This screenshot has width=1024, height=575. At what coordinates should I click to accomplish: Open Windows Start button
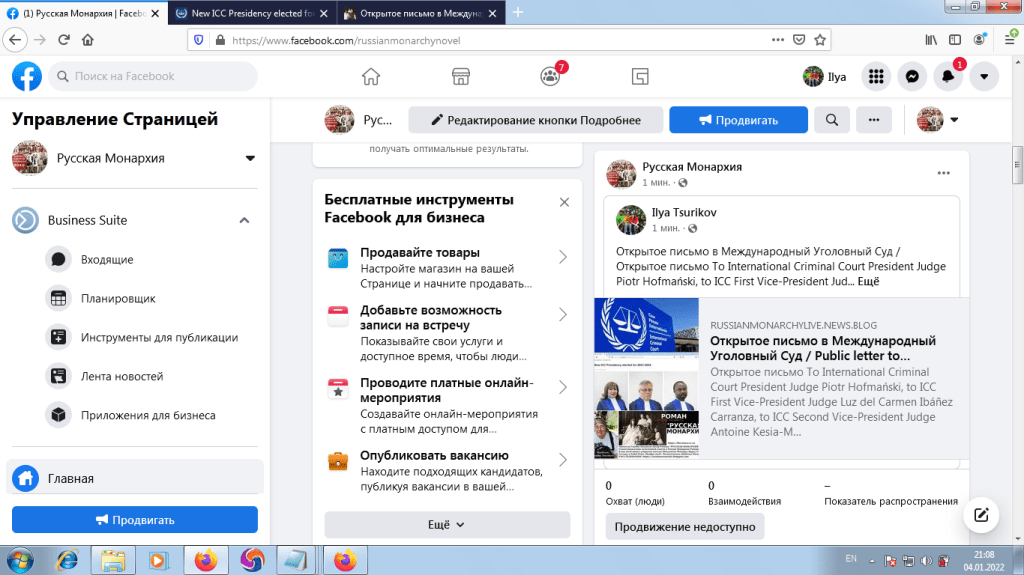pos(20,560)
